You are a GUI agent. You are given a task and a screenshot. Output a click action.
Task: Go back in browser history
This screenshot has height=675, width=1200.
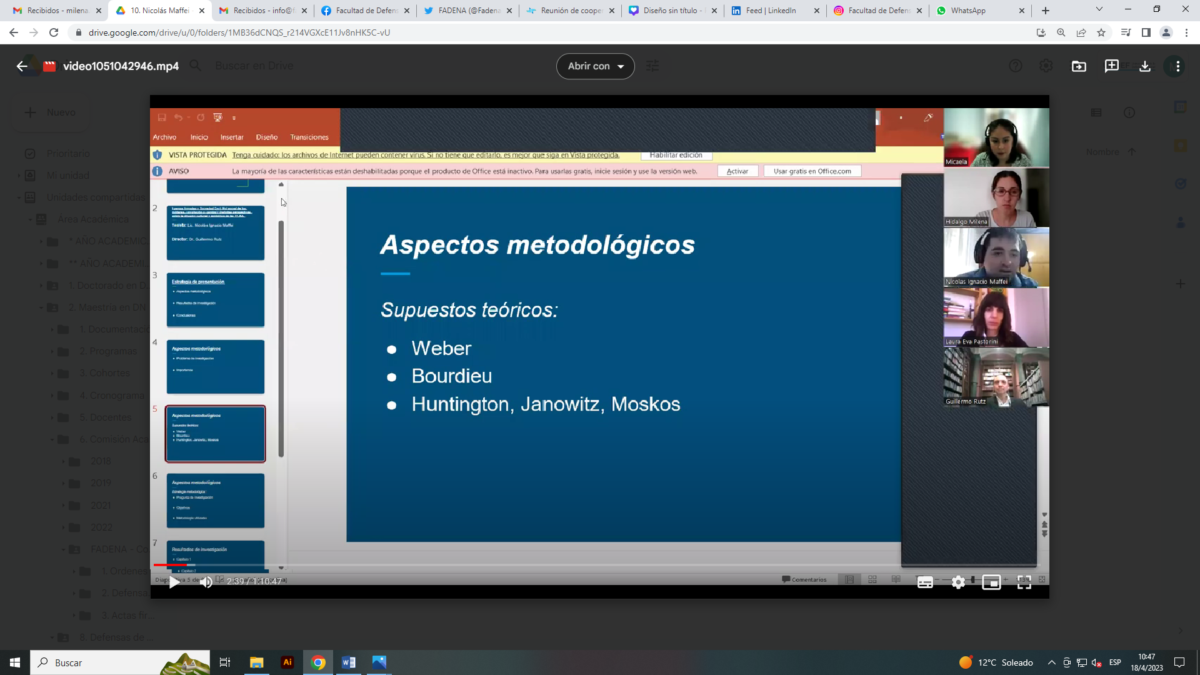[x=13, y=32]
